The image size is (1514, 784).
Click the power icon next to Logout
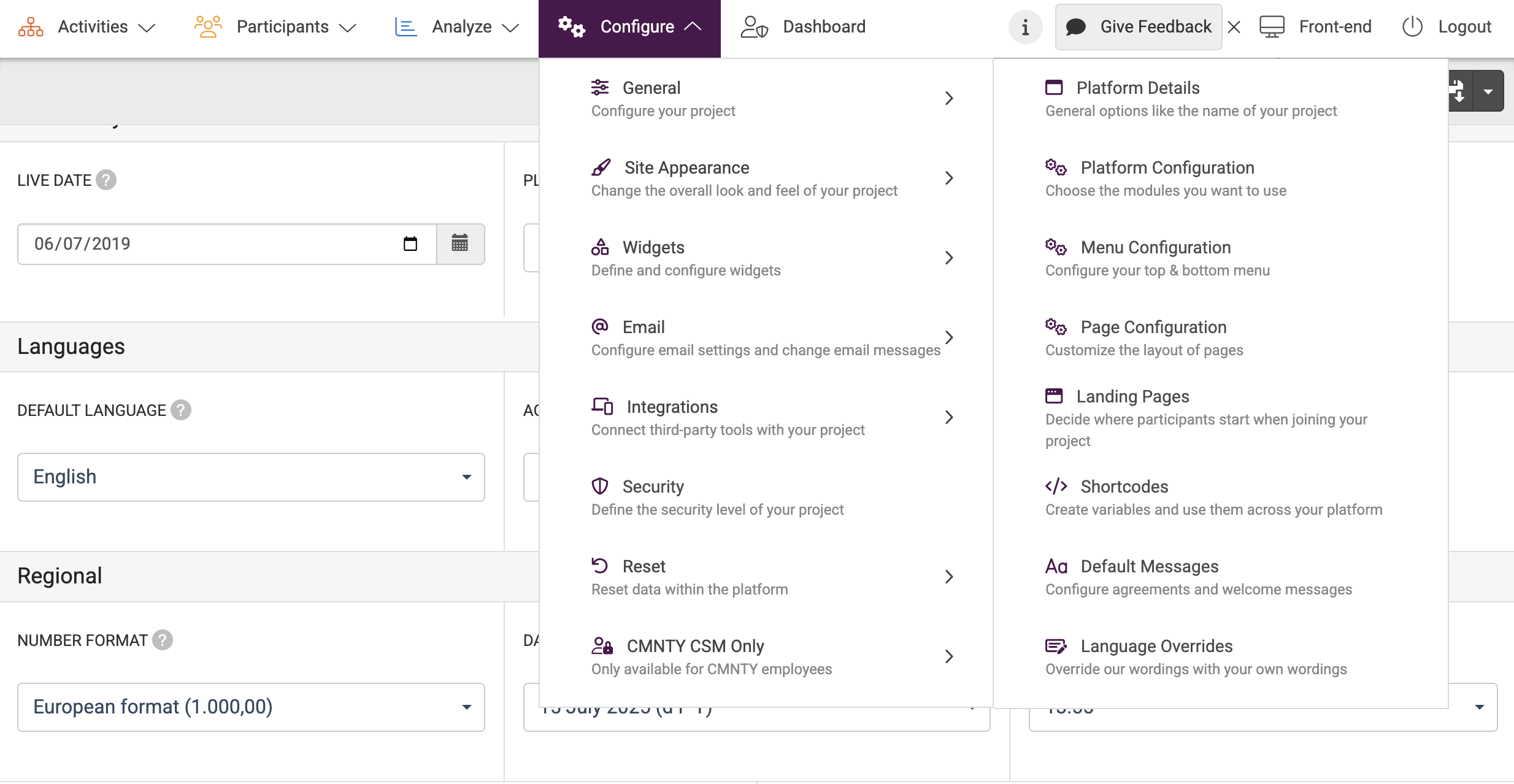[1412, 27]
